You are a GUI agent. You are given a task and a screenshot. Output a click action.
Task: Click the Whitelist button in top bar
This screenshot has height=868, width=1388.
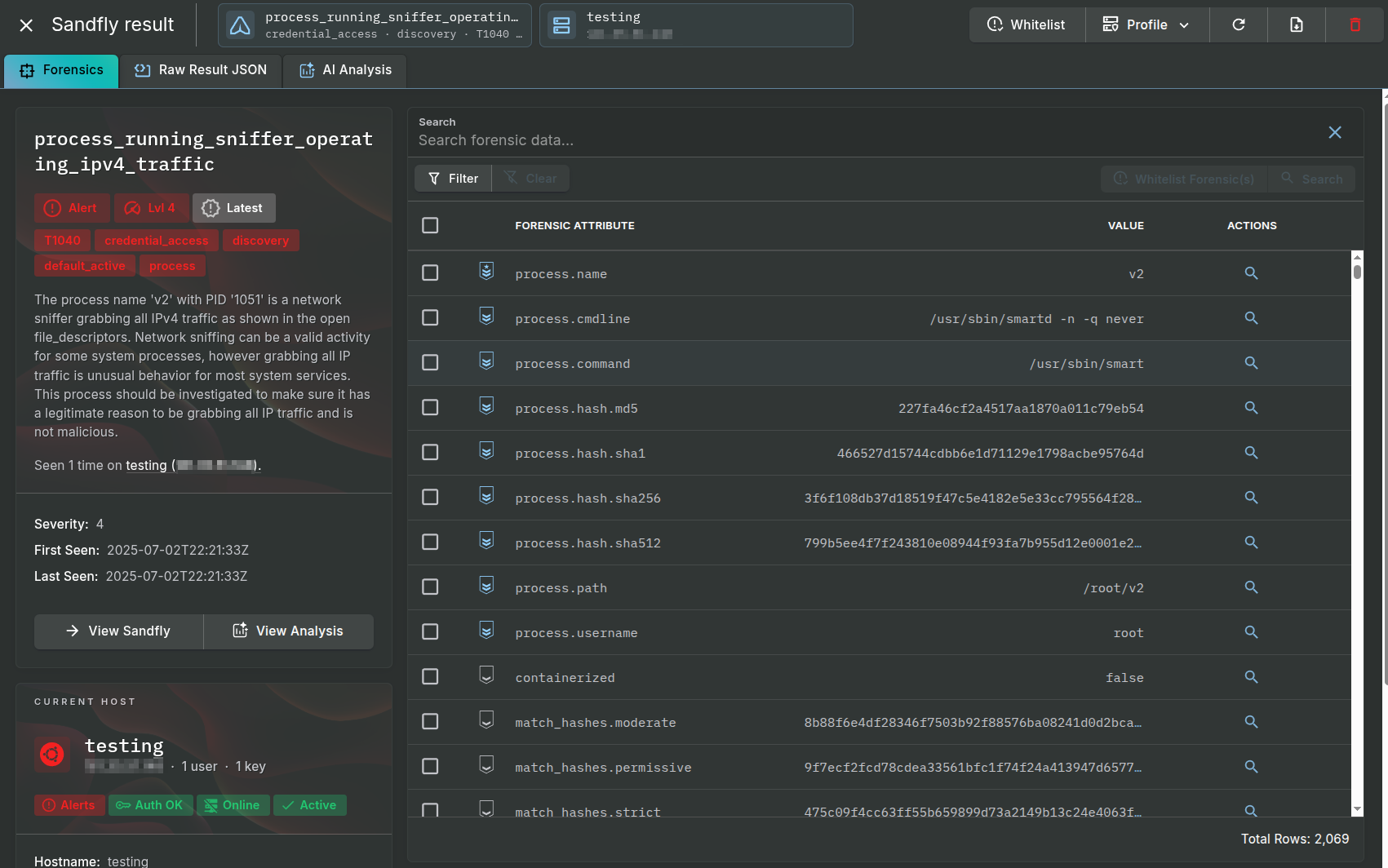[1027, 24]
